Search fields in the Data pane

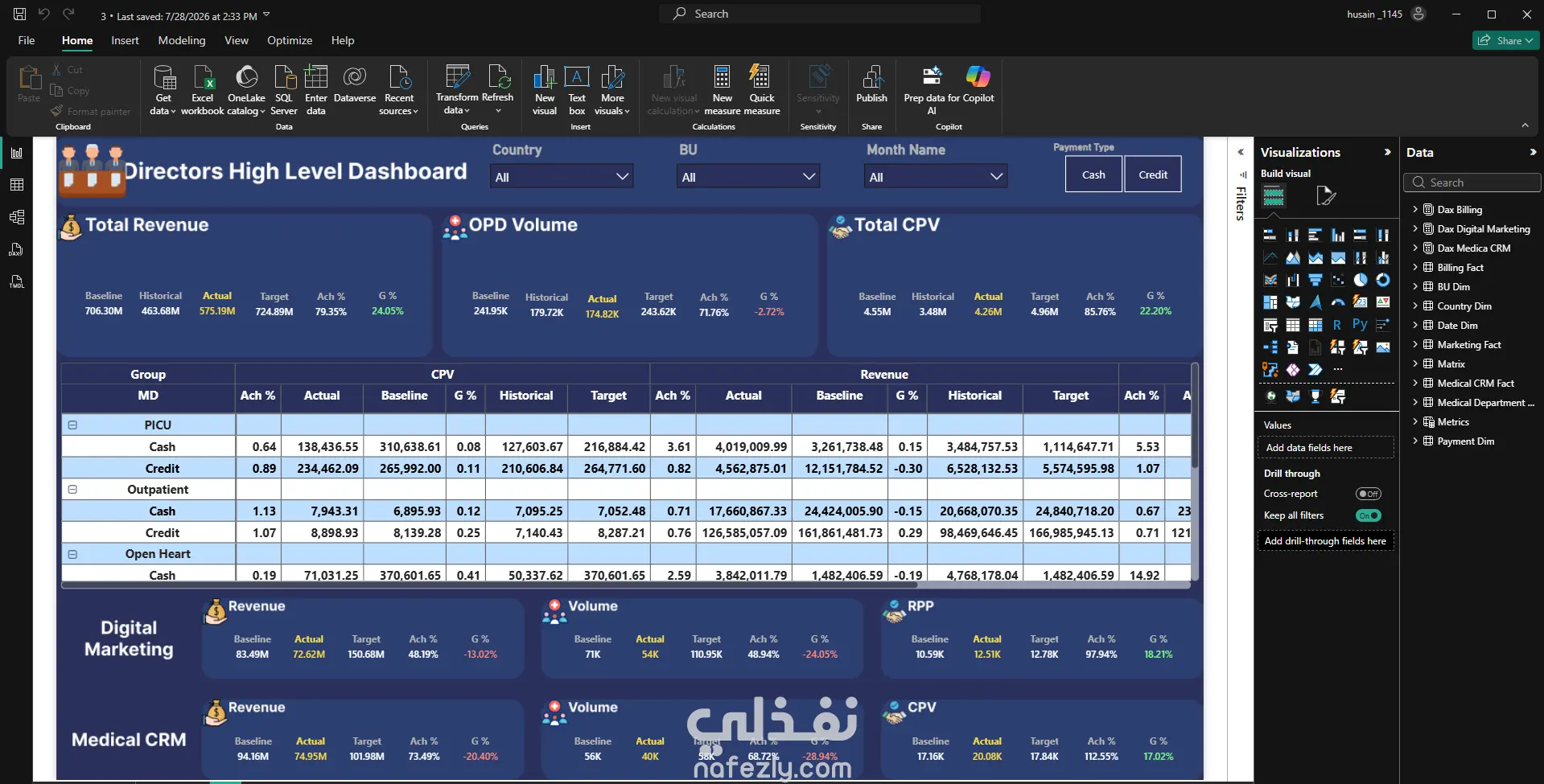pyautogui.click(x=1472, y=183)
